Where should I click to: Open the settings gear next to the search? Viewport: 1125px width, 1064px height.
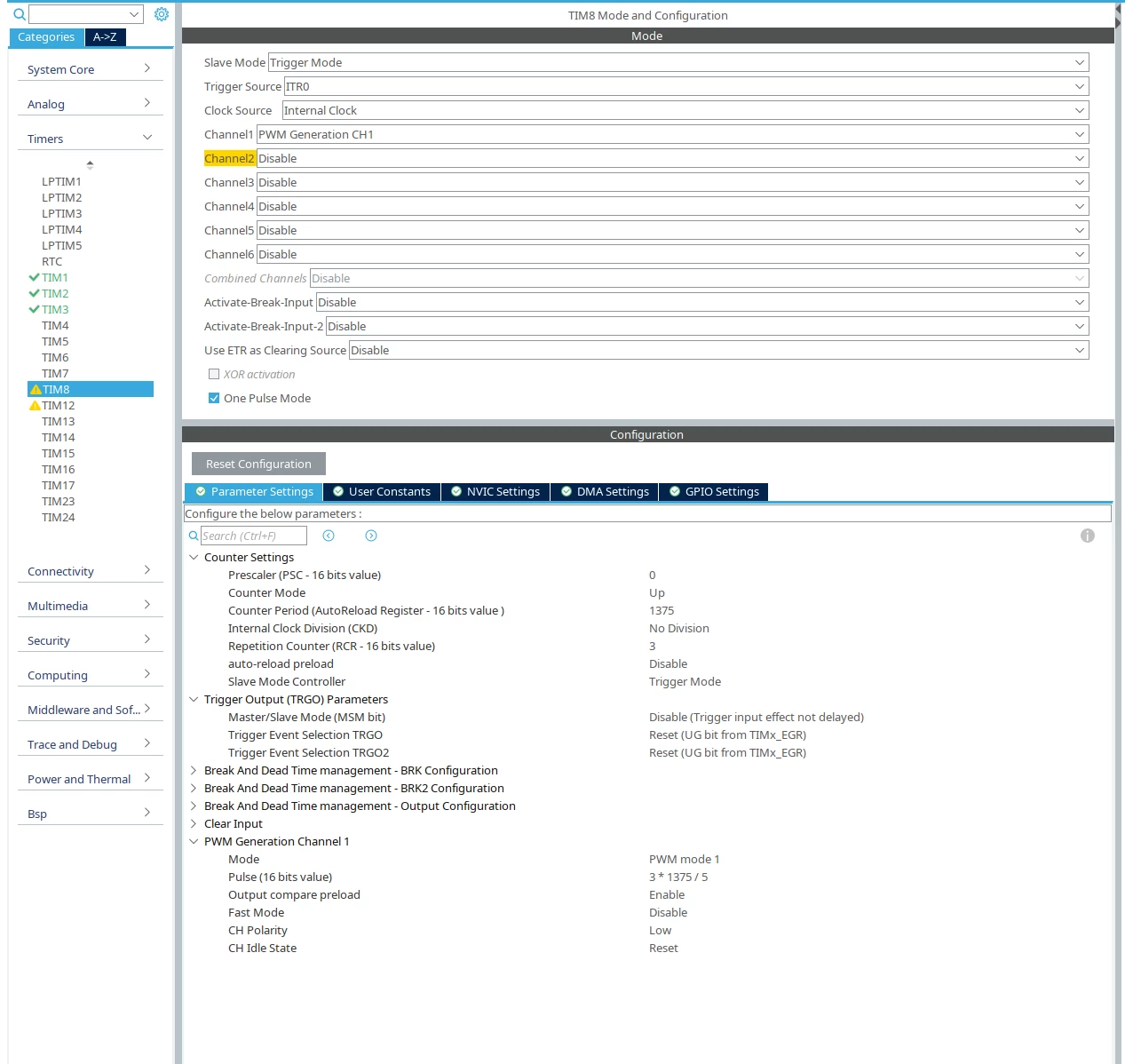point(162,14)
